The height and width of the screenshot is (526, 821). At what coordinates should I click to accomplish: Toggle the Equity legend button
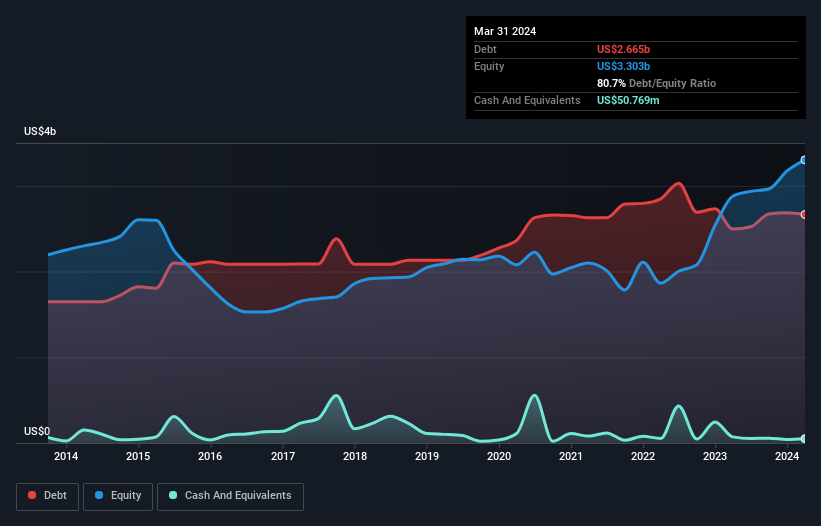point(118,496)
